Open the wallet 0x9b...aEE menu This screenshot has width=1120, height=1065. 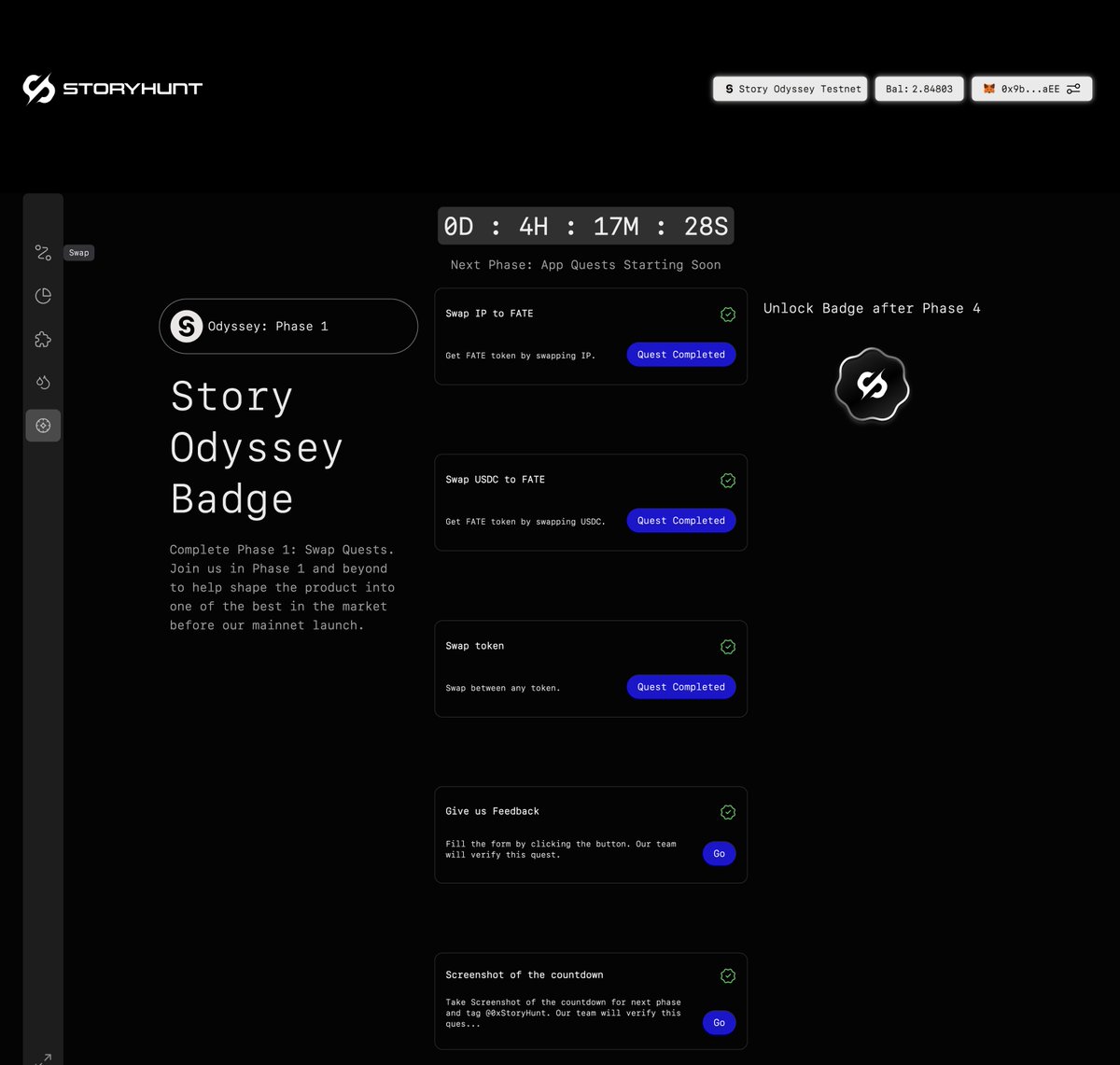1031,89
